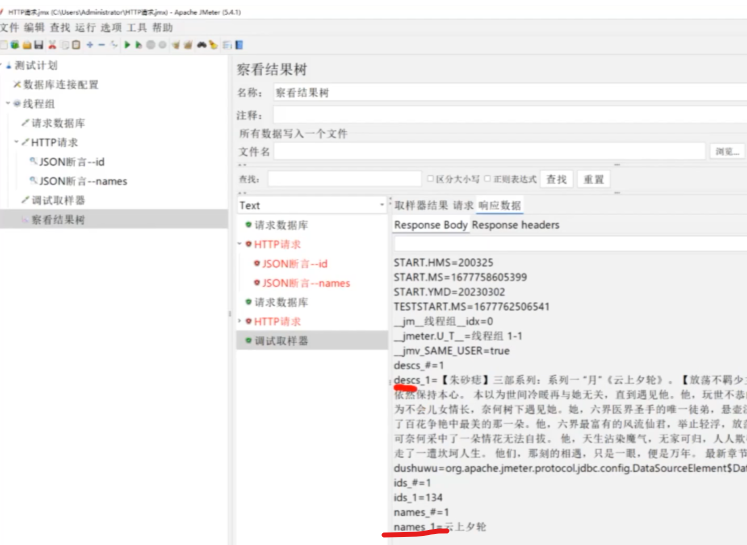Screen dimensions: 747x545
Task: Open the Function Helper dialog icon
Action: tap(227, 45)
